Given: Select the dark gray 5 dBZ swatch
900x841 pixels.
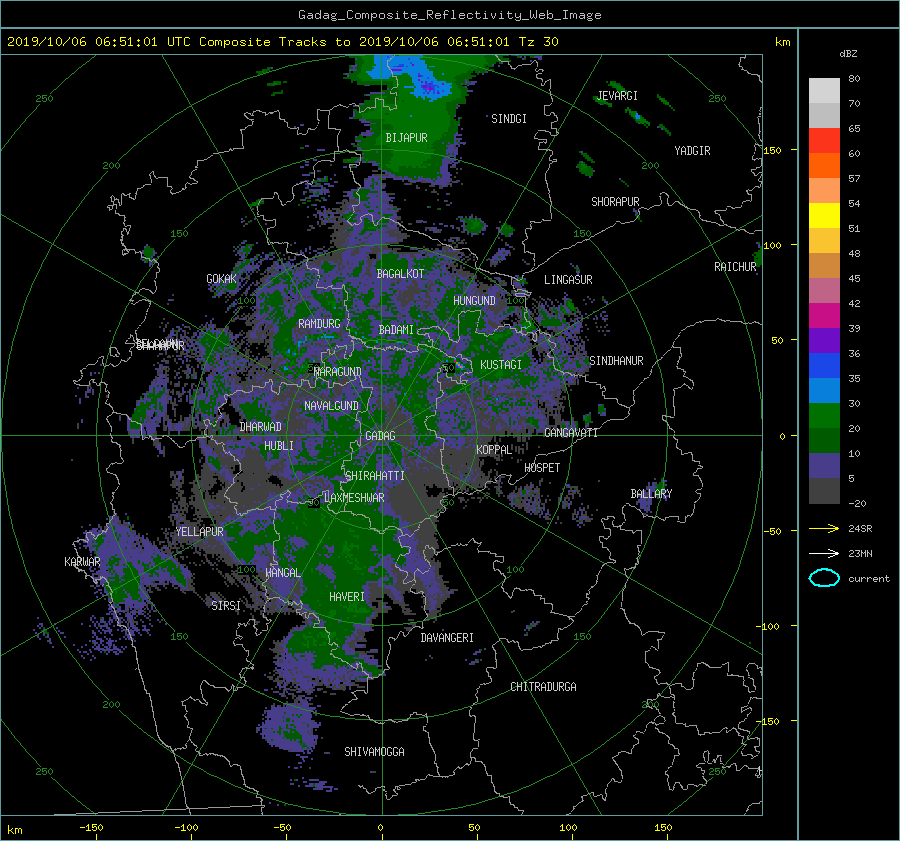Looking at the screenshot, I should [824, 491].
